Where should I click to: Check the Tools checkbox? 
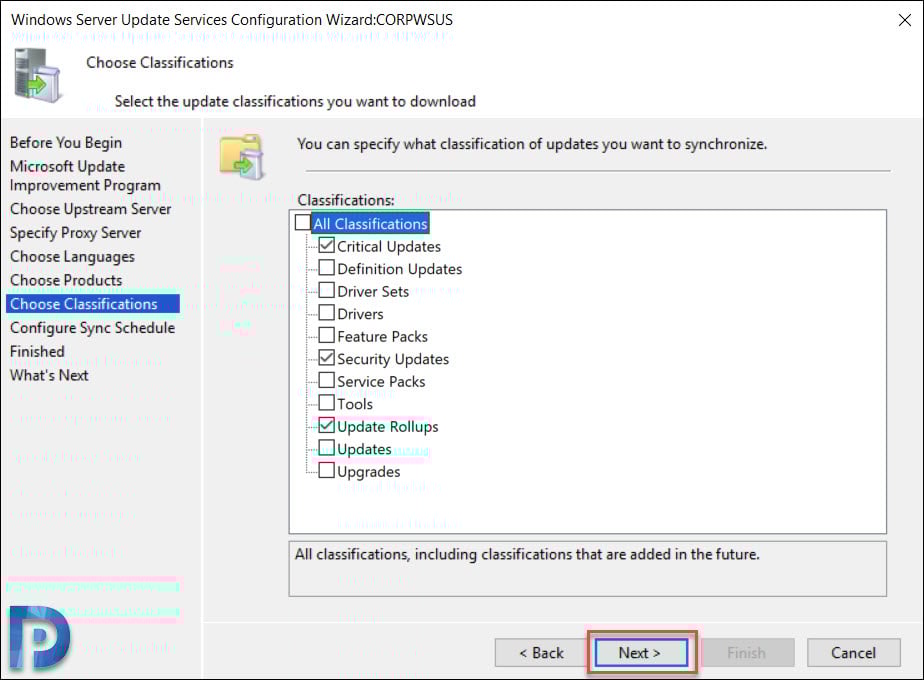326,402
